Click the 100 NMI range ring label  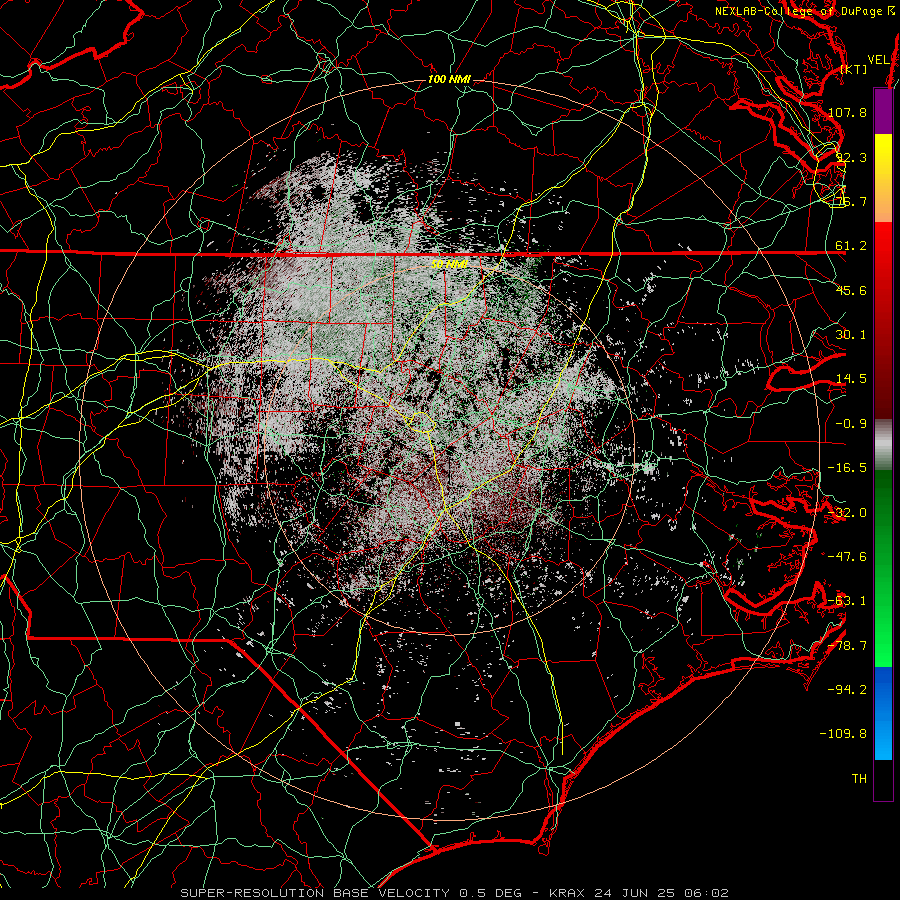tap(449, 79)
